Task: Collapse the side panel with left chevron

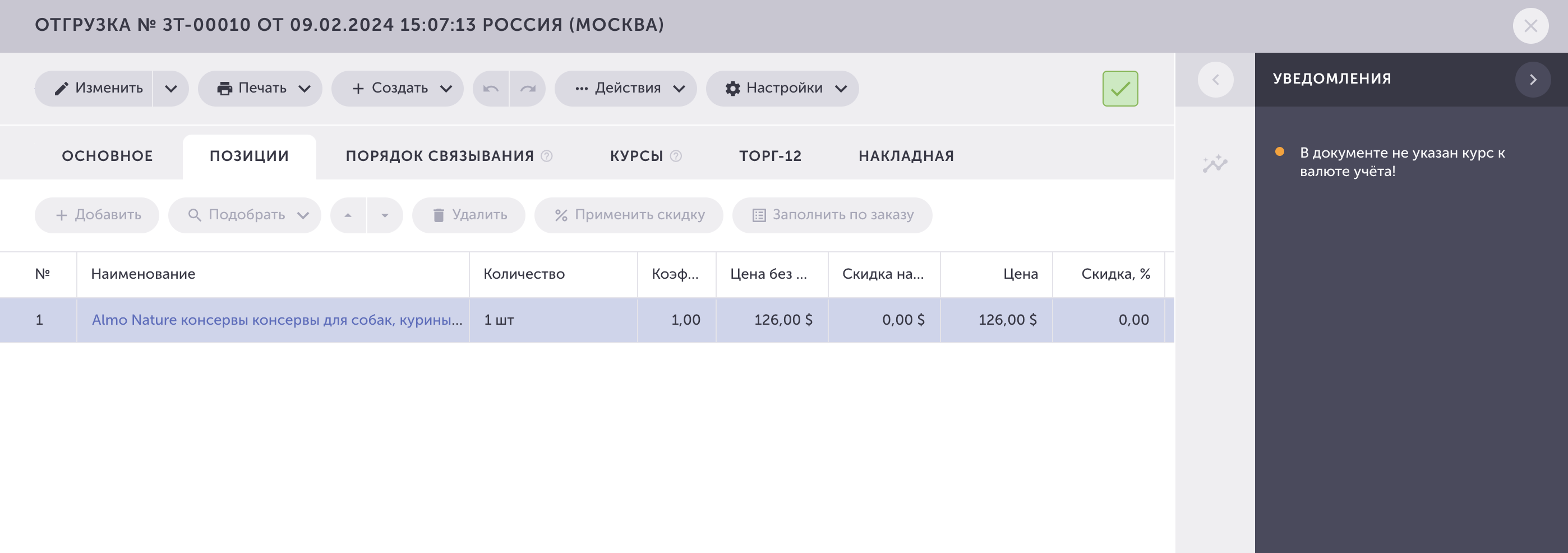Action: coord(1216,80)
